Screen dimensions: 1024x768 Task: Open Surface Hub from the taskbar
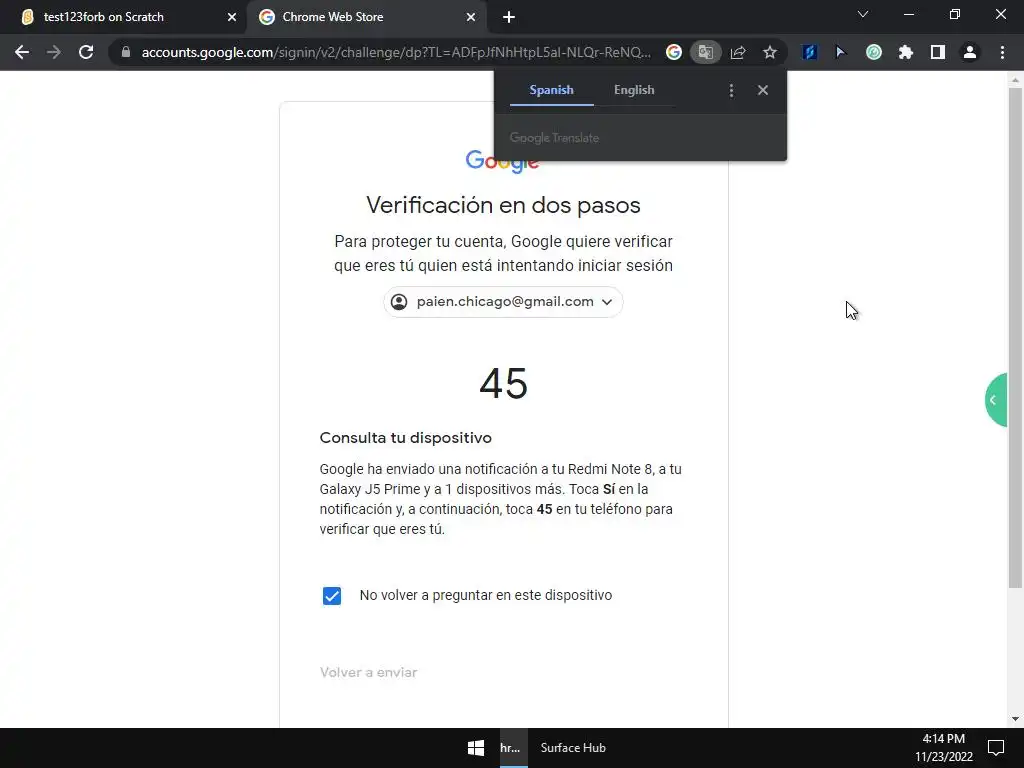573,748
